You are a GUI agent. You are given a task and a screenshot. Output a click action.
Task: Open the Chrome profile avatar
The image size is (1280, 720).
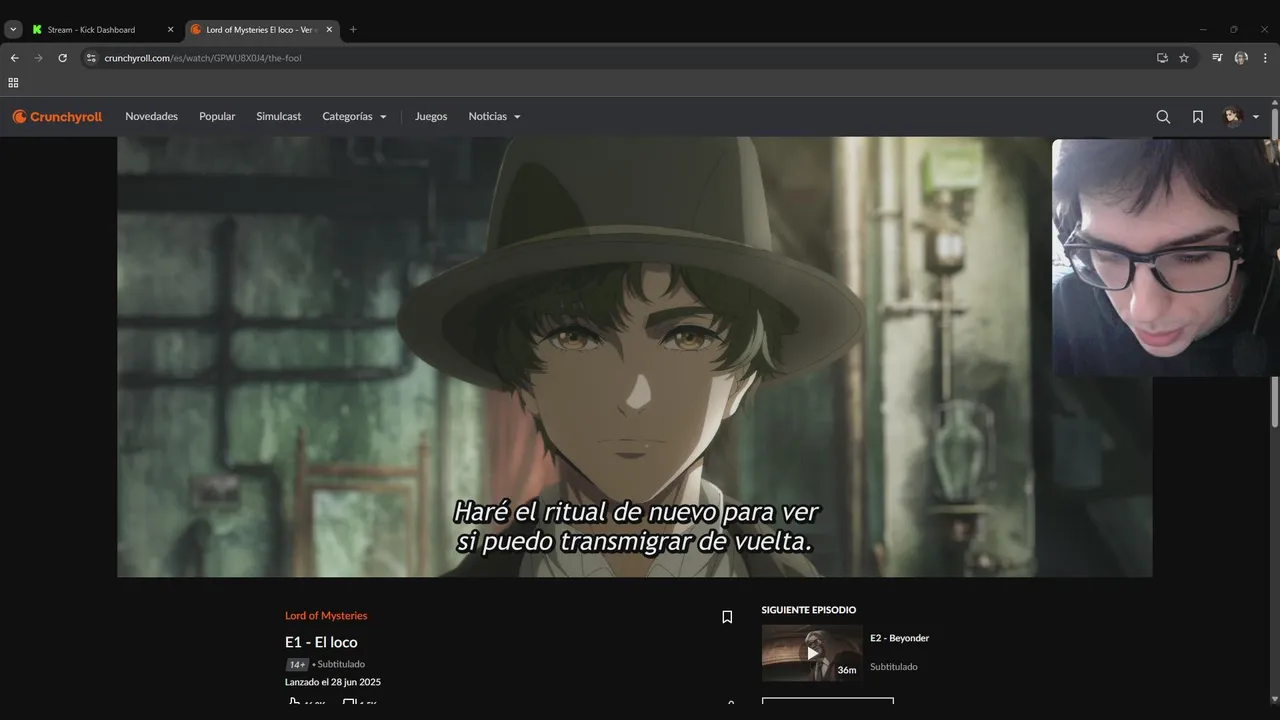click(x=1241, y=58)
